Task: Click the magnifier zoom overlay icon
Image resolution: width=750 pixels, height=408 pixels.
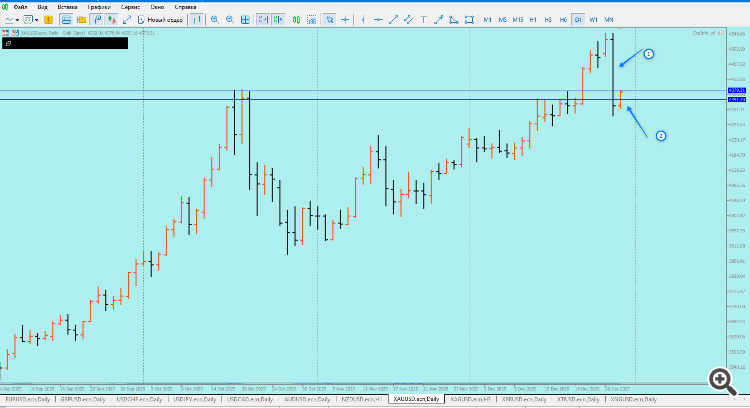Action: pyautogui.click(x=722, y=381)
